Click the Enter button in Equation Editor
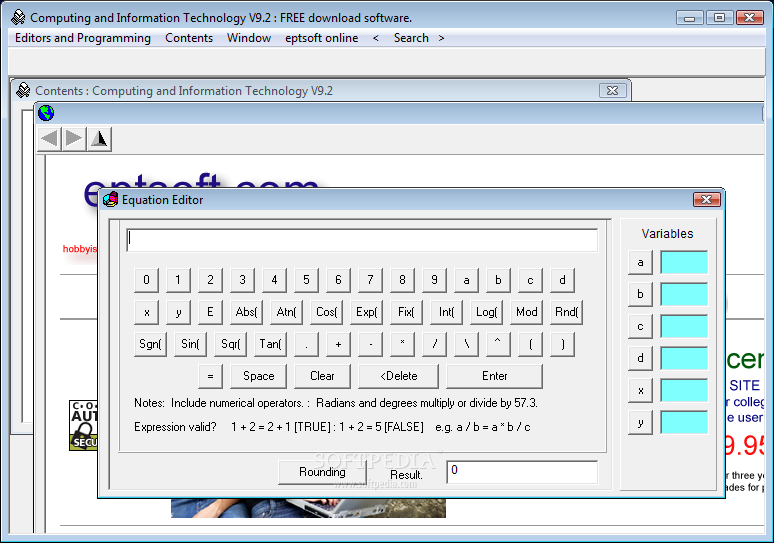Screen dimensions: 774x543 coord(495,376)
